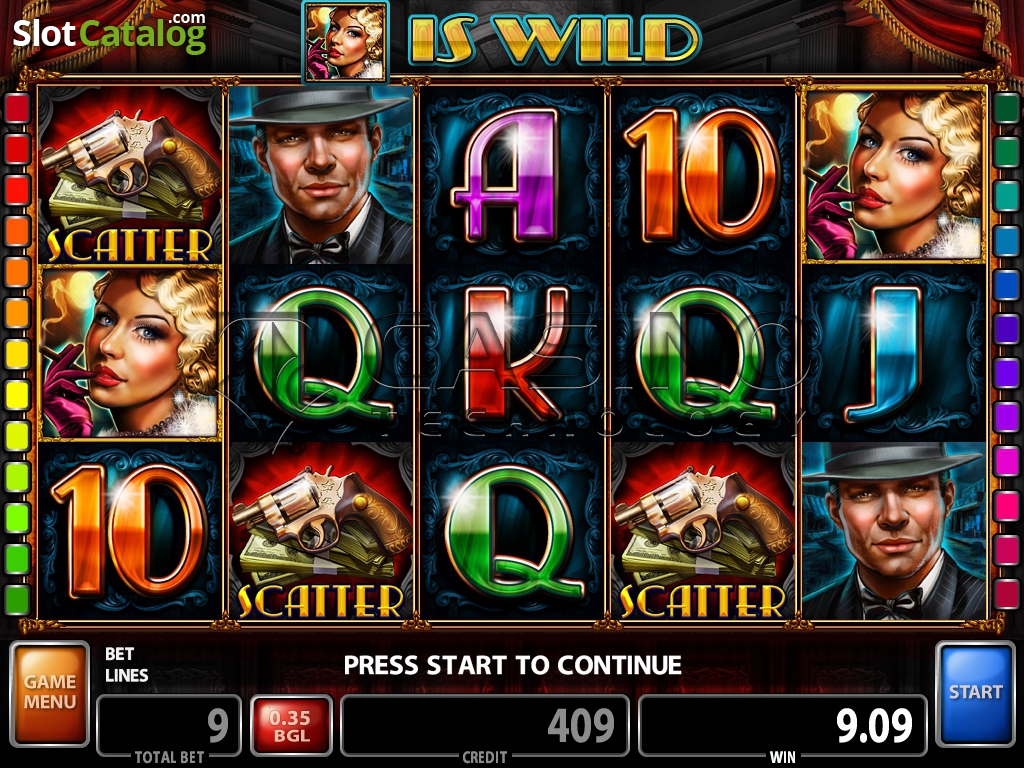Click the blonde lady symbol on fifth reel
The height and width of the screenshot is (768, 1024).
tap(894, 174)
